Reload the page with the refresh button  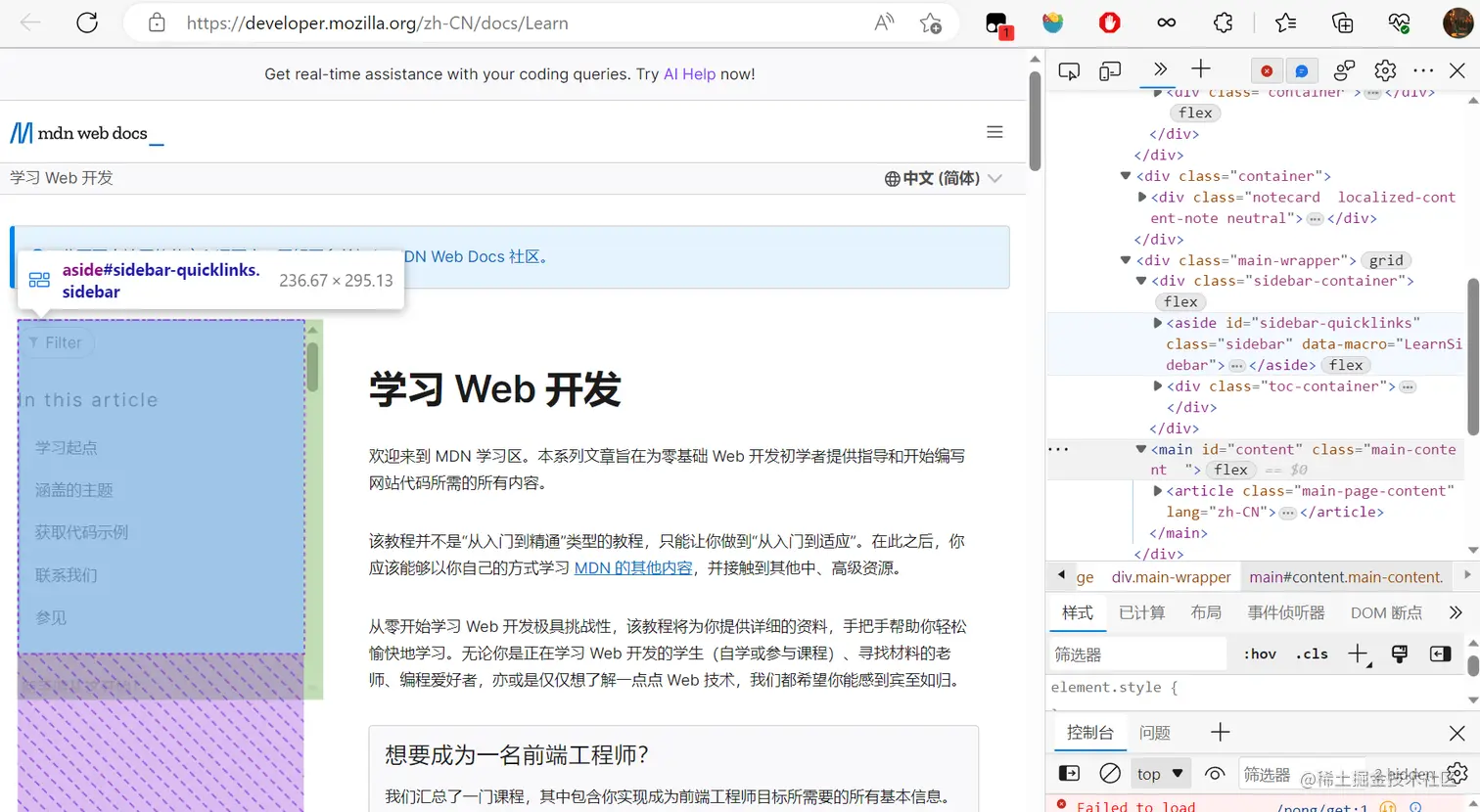coord(87,23)
